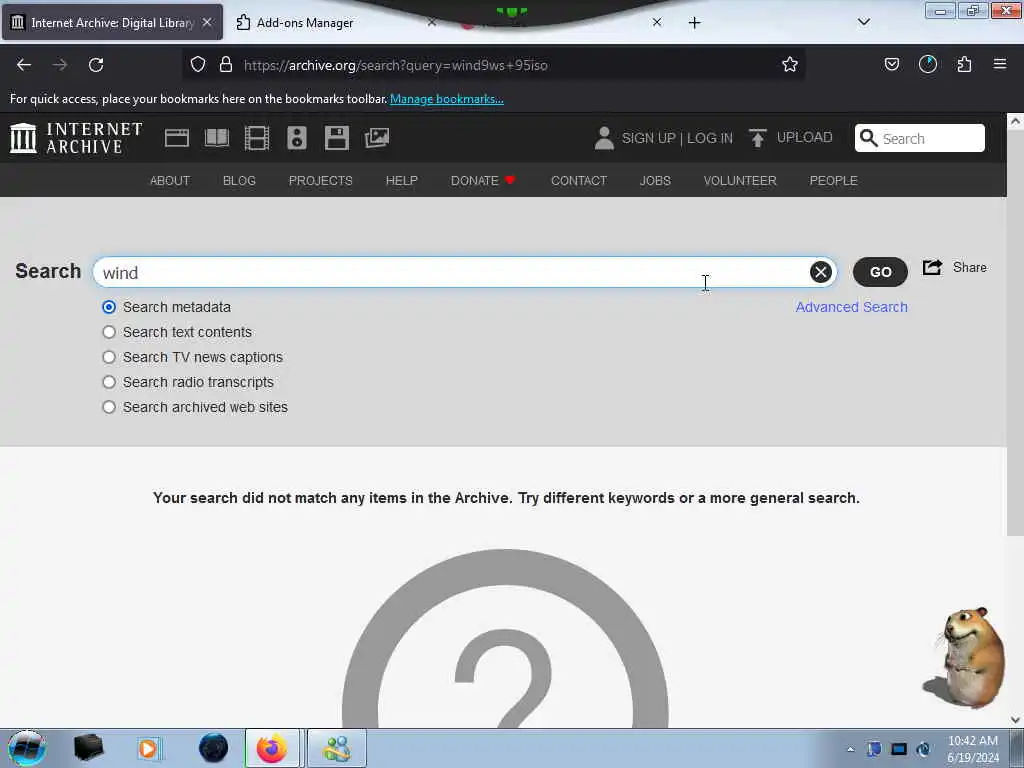Open the tracking protection shield icon
Screen dimensions: 1024x768
click(x=198, y=64)
